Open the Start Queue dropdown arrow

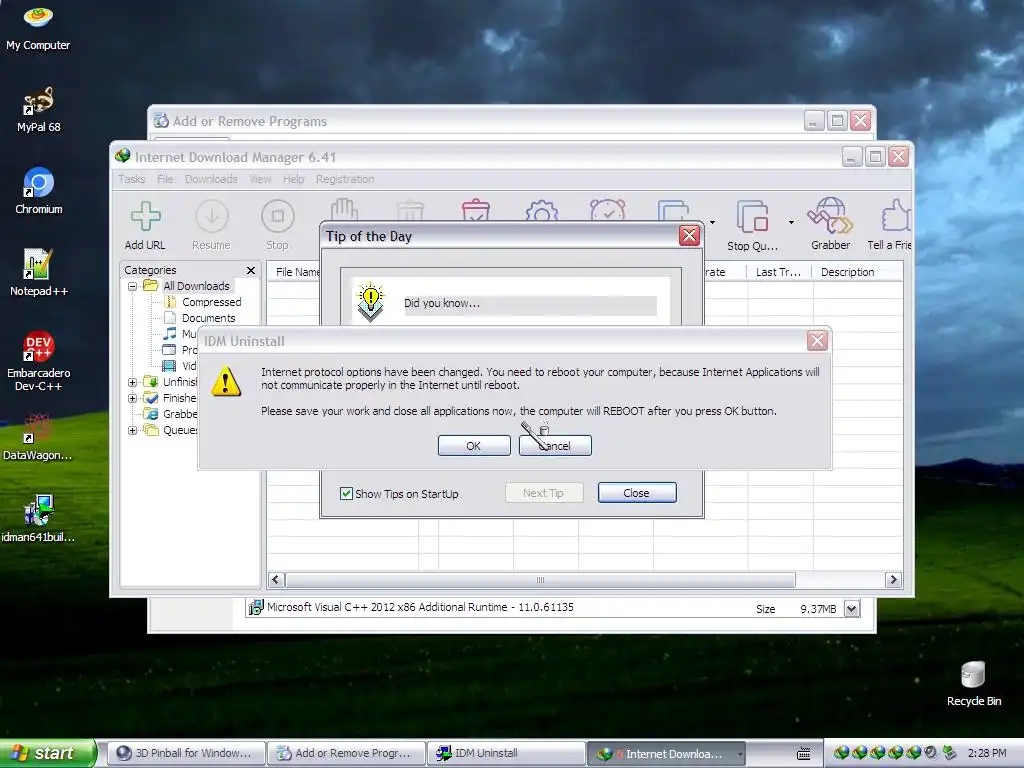pos(712,223)
